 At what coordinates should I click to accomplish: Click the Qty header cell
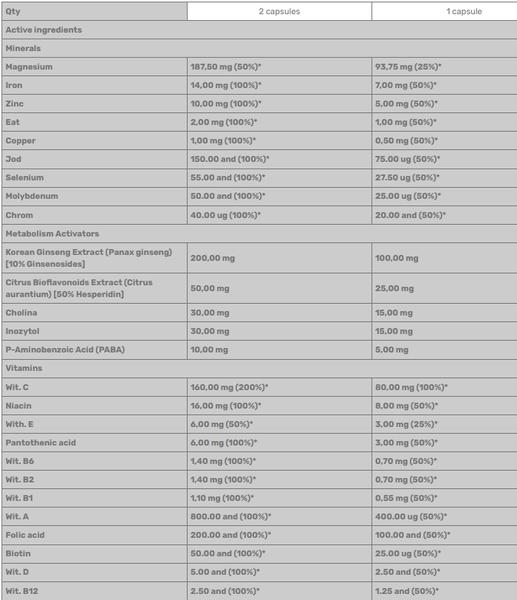(x=95, y=11)
